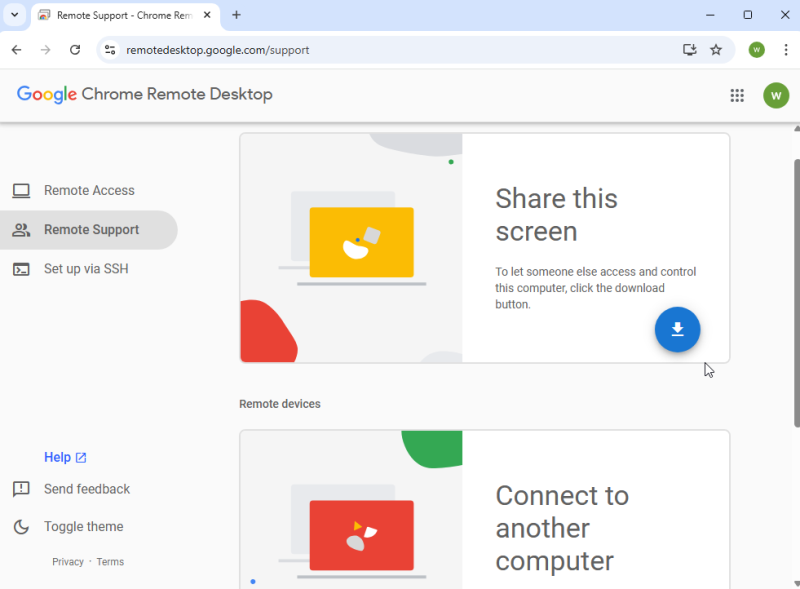Open Set up via SSH section
Screen dimensions: 800x589
(85, 269)
